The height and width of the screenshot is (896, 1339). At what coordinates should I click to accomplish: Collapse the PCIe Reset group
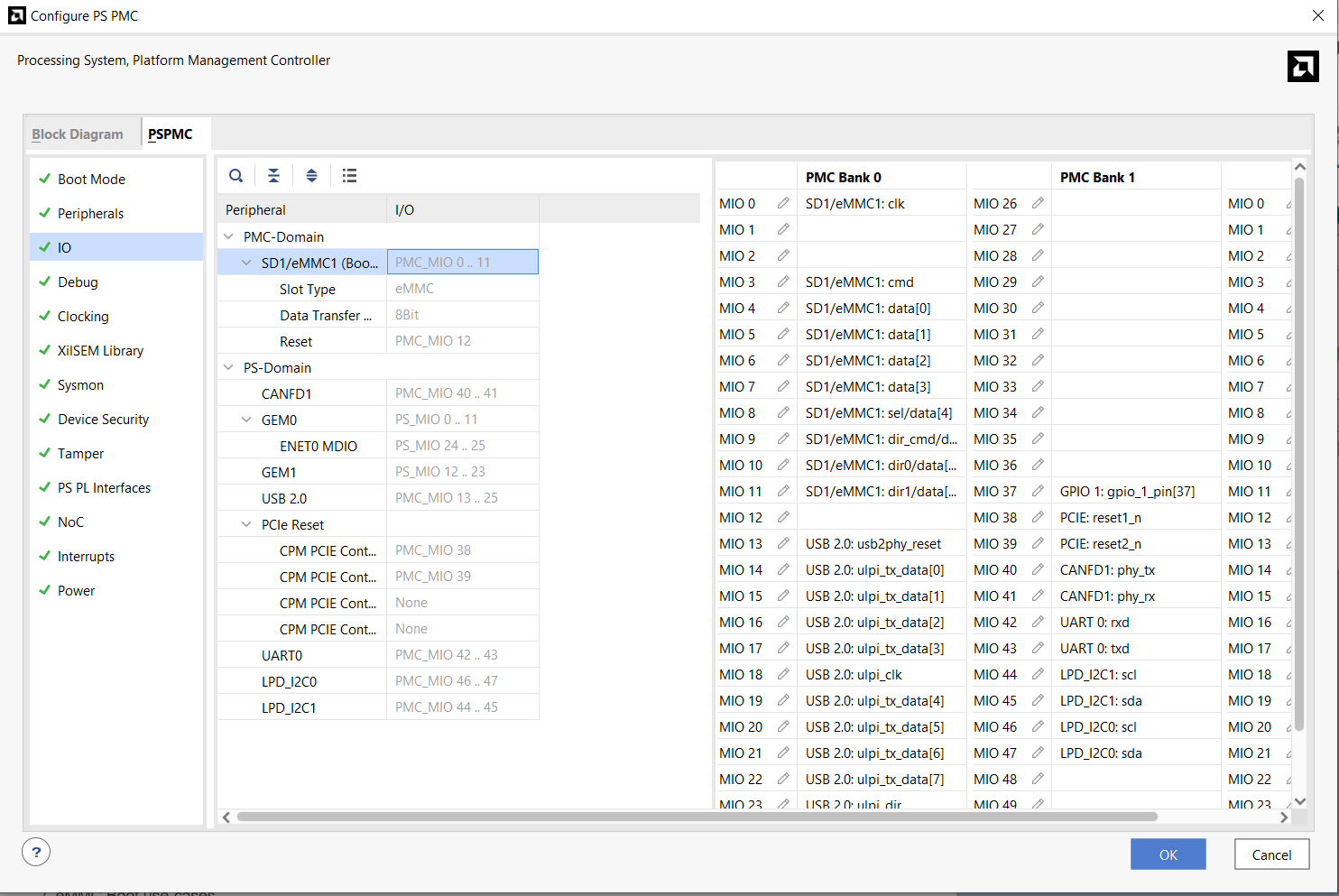click(246, 525)
